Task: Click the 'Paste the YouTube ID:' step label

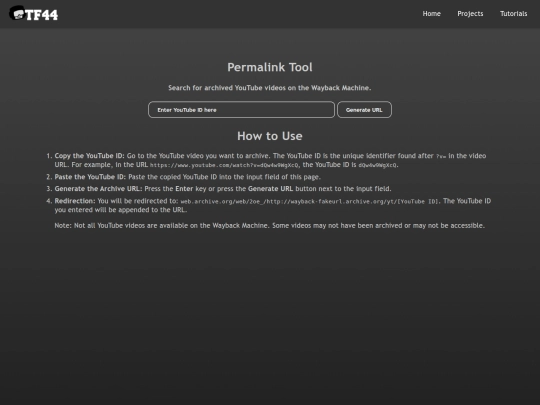Action: coord(90,177)
